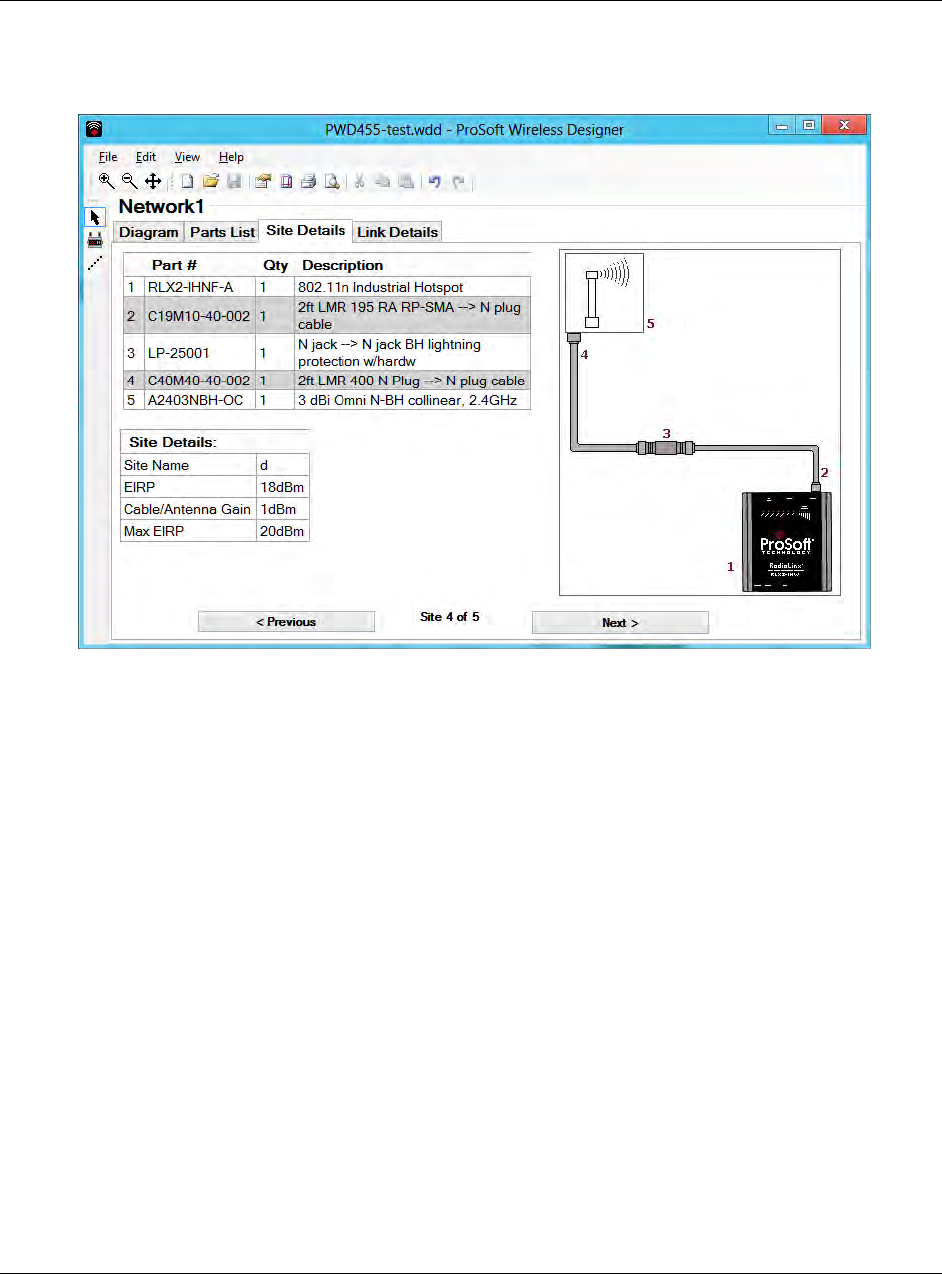Viewport: 942px width, 1274px height.
Task: Click the lightning protector connector labeled 3
Action: click(x=665, y=446)
